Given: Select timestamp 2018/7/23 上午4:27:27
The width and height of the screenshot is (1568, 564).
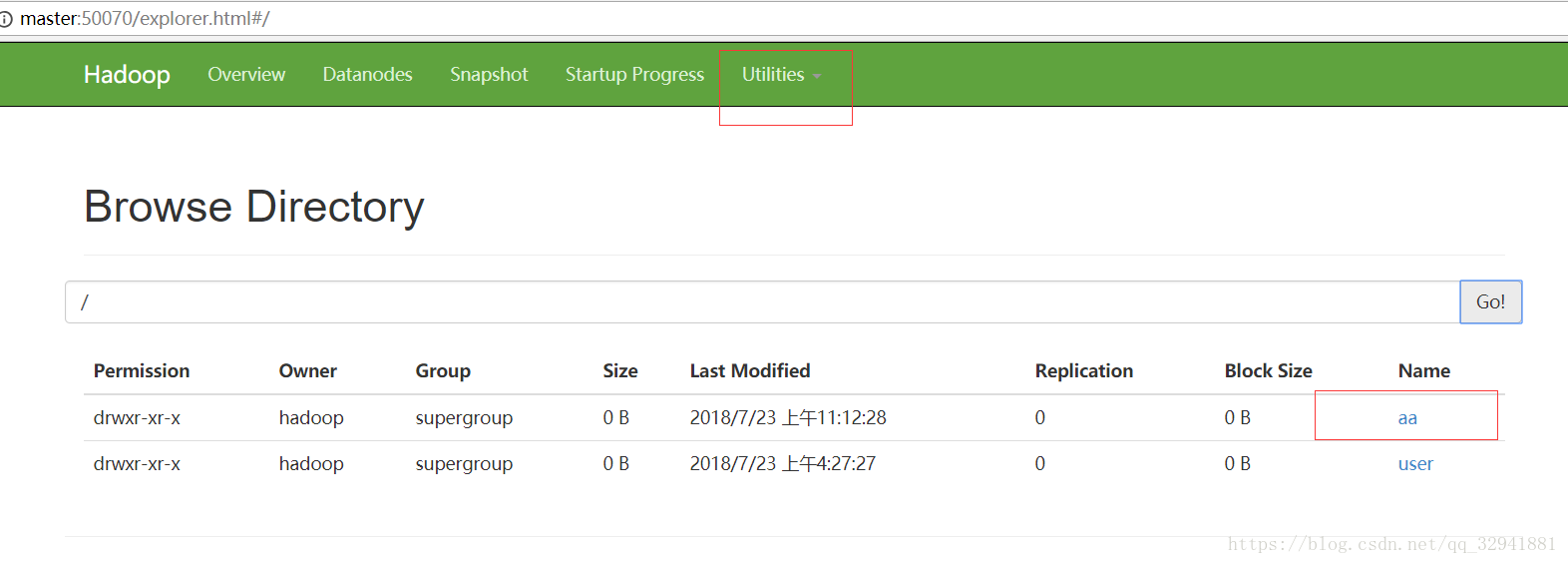Looking at the screenshot, I should pos(783,464).
